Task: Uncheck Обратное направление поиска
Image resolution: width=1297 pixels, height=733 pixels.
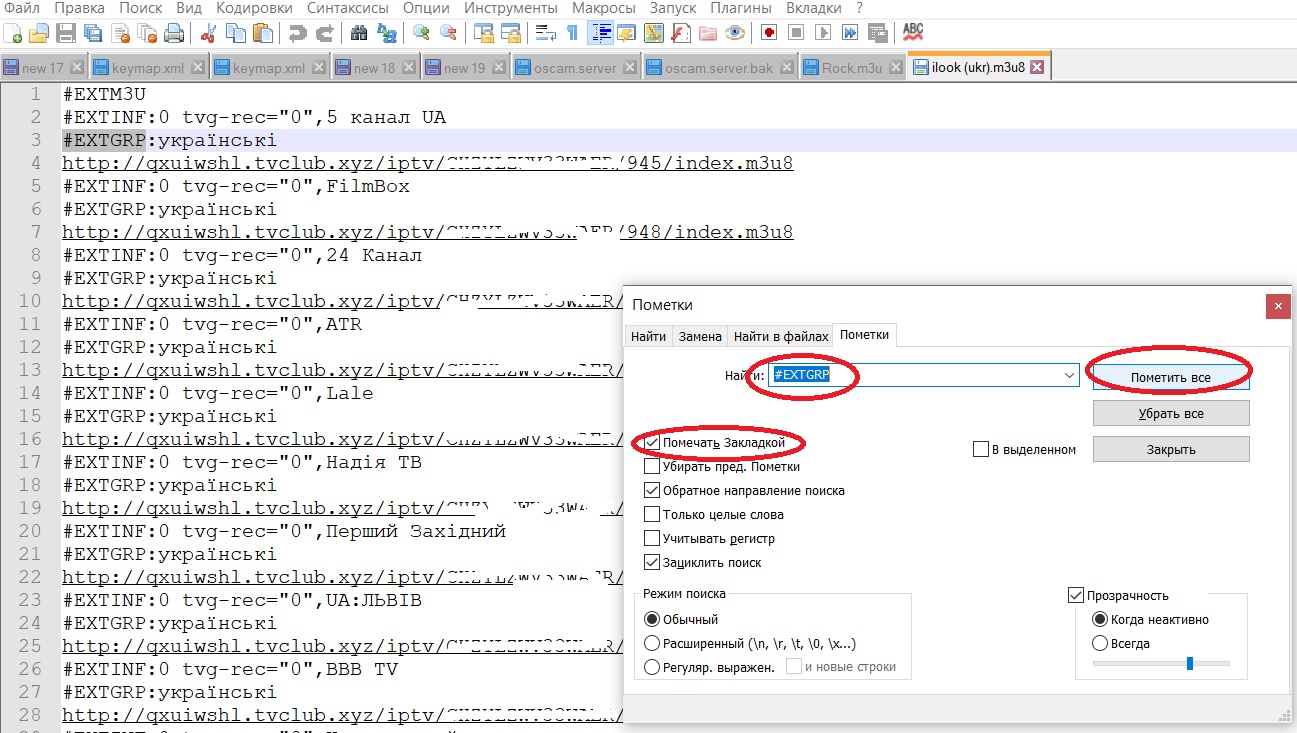Action: pyautogui.click(x=653, y=490)
